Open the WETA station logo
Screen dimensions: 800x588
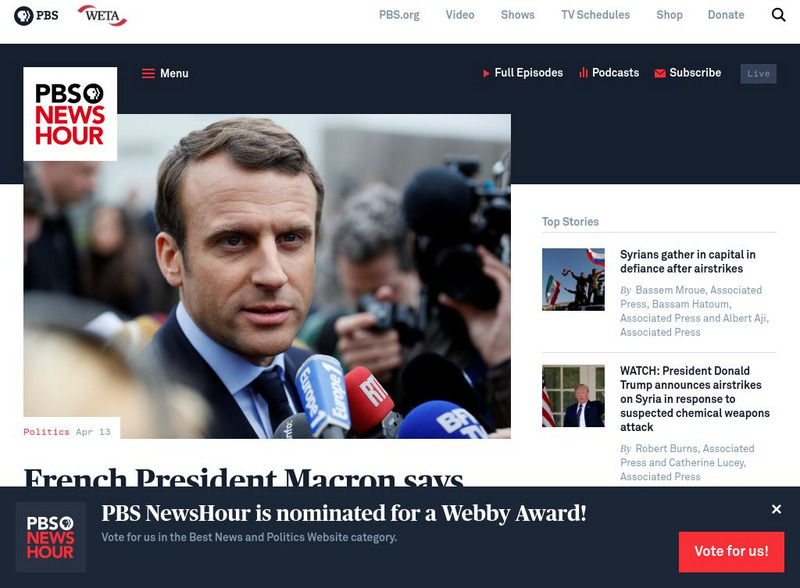coord(103,15)
